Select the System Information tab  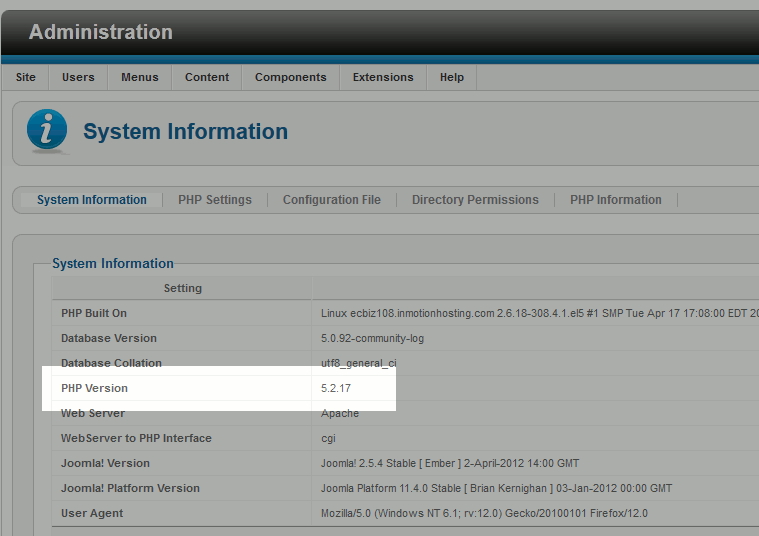(x=91, y=200)
